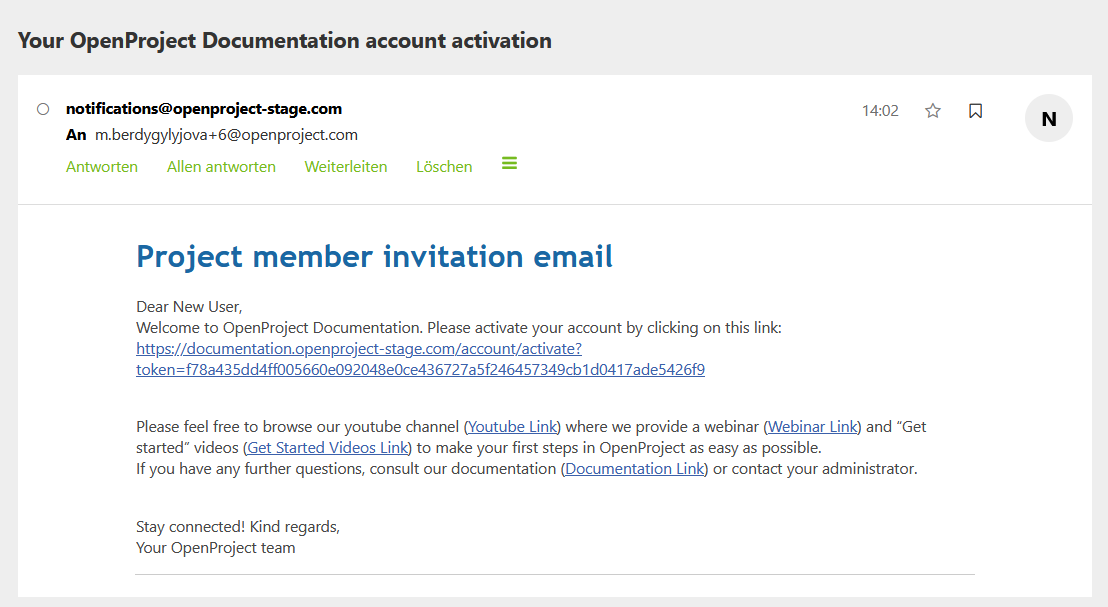Screen dimensions: 1108x607
Task: Toggle the star to favorite this email
Action: [x=932, y=111]
